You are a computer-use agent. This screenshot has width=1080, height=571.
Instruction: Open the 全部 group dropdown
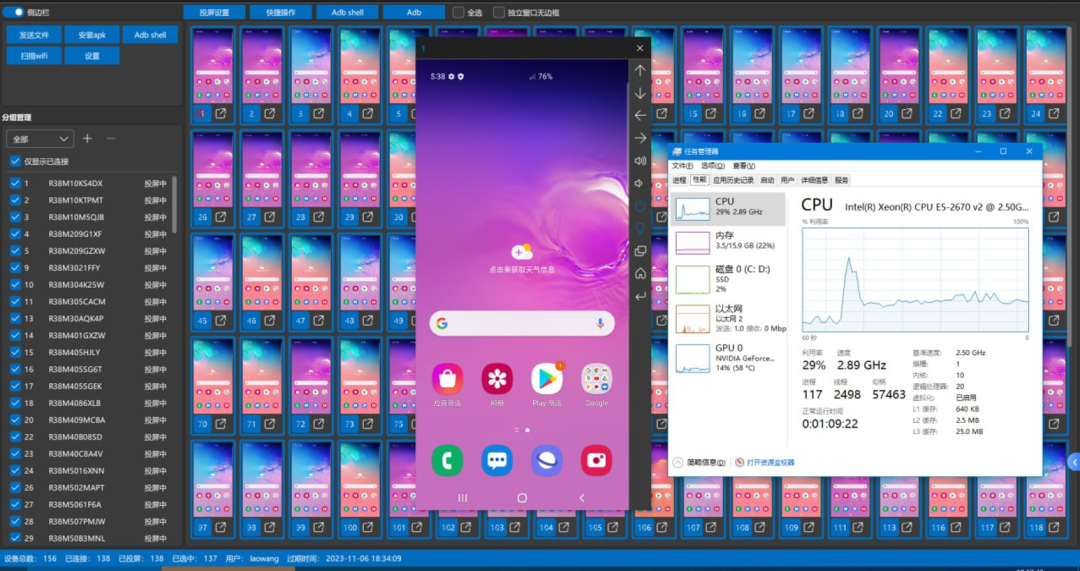40,139
